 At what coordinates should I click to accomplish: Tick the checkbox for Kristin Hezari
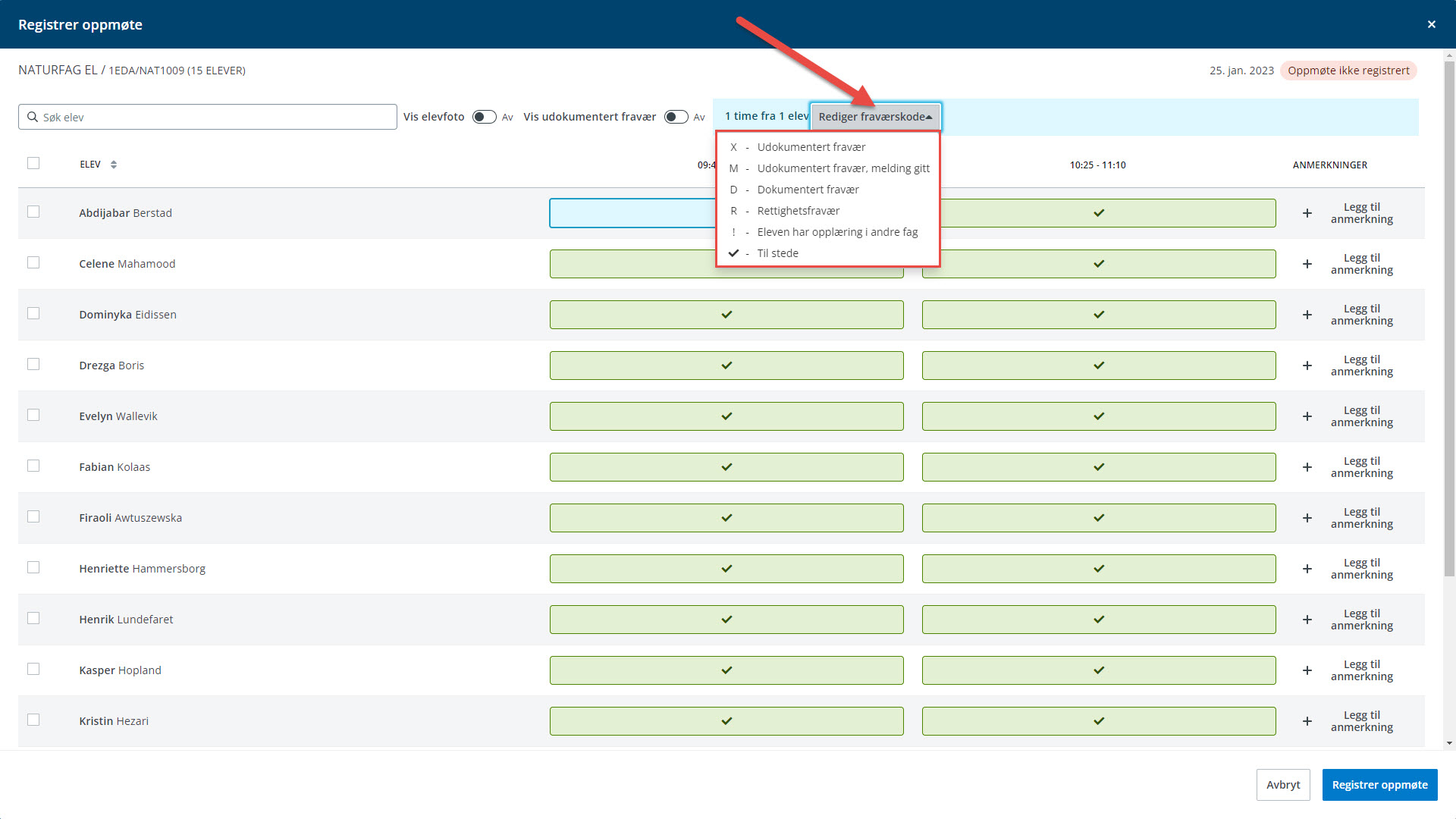33,720
